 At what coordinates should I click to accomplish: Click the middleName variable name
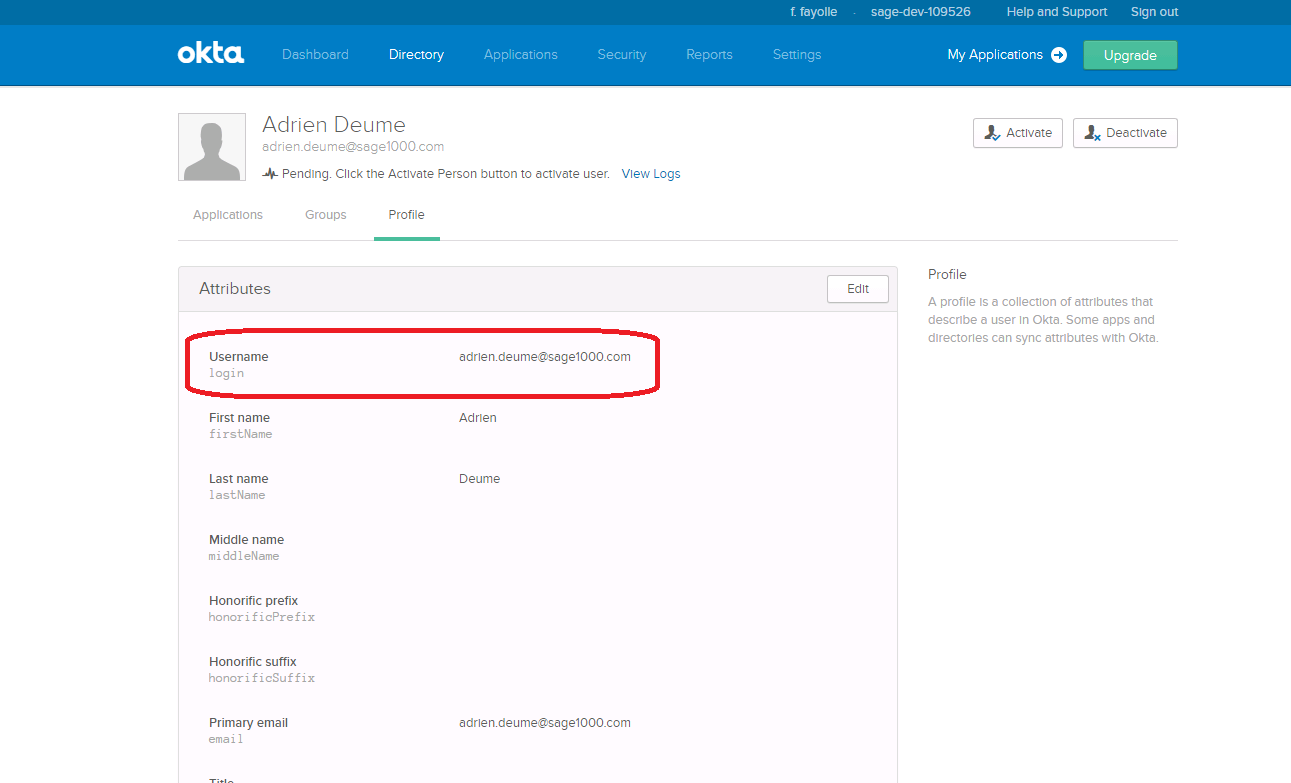coord(244,556)
